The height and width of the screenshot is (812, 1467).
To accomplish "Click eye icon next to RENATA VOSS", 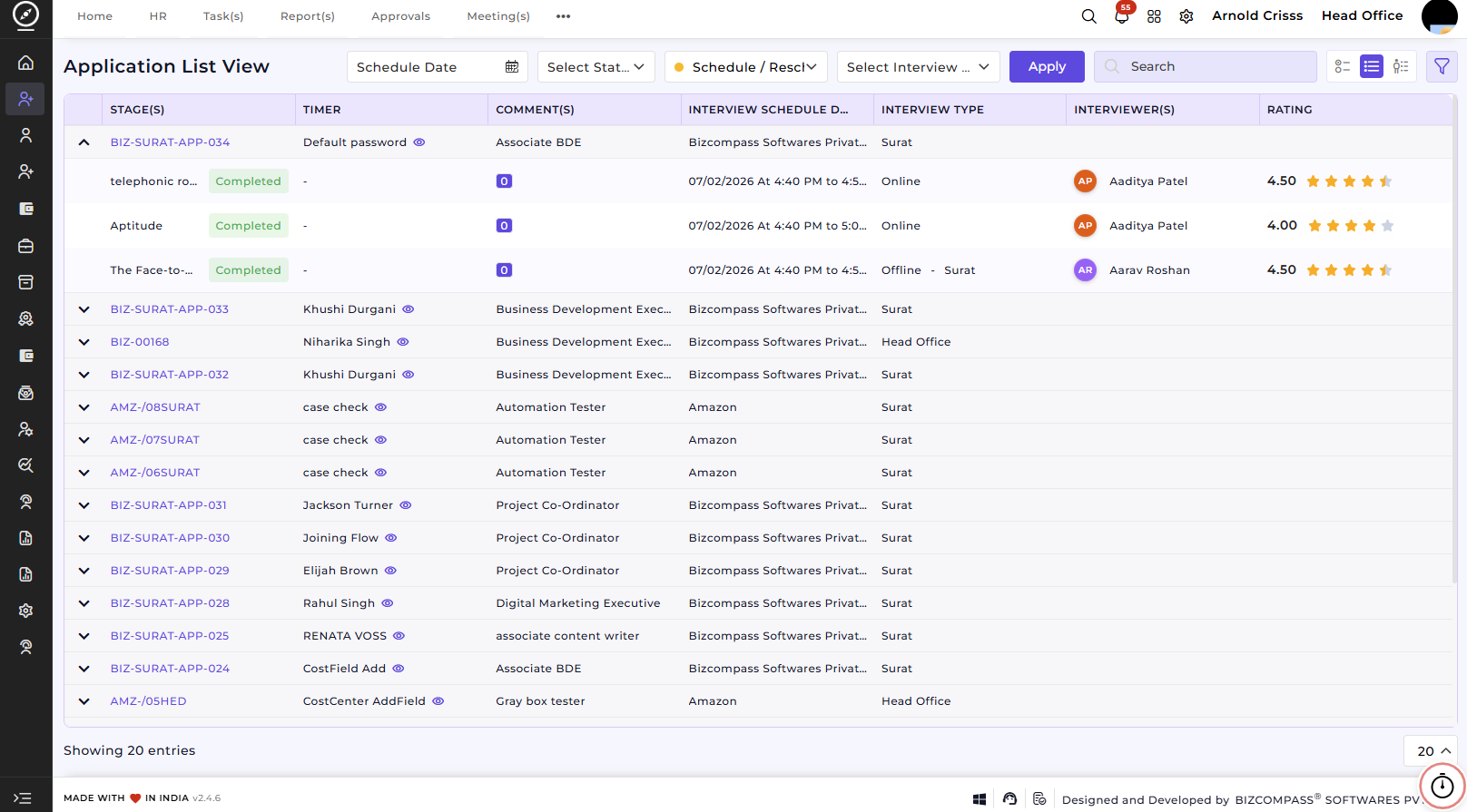I will tap(399, 636).
